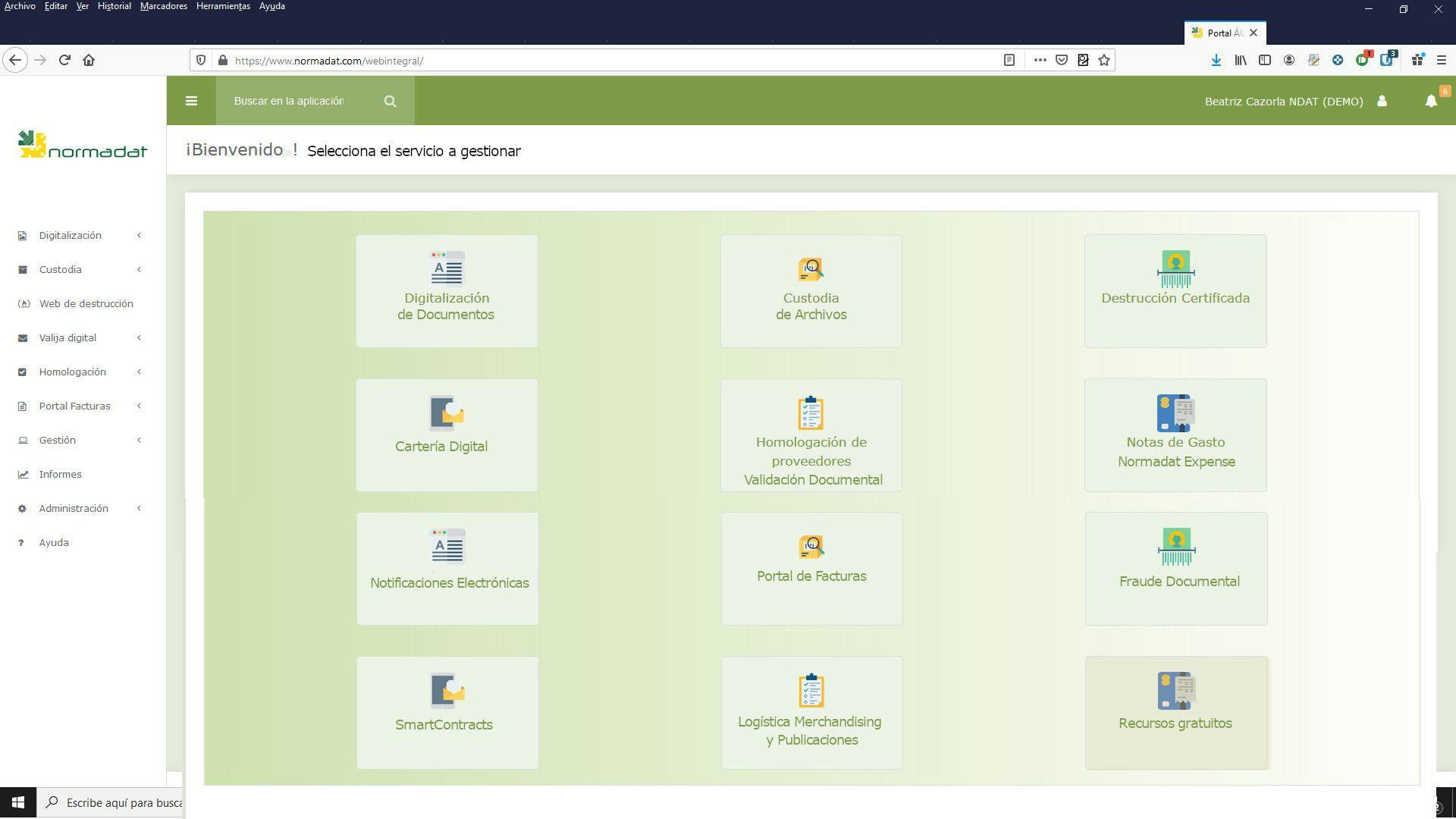Screen dimensions: 1456x819
Task: Click the browser back arrow
Action: [15, 60]
